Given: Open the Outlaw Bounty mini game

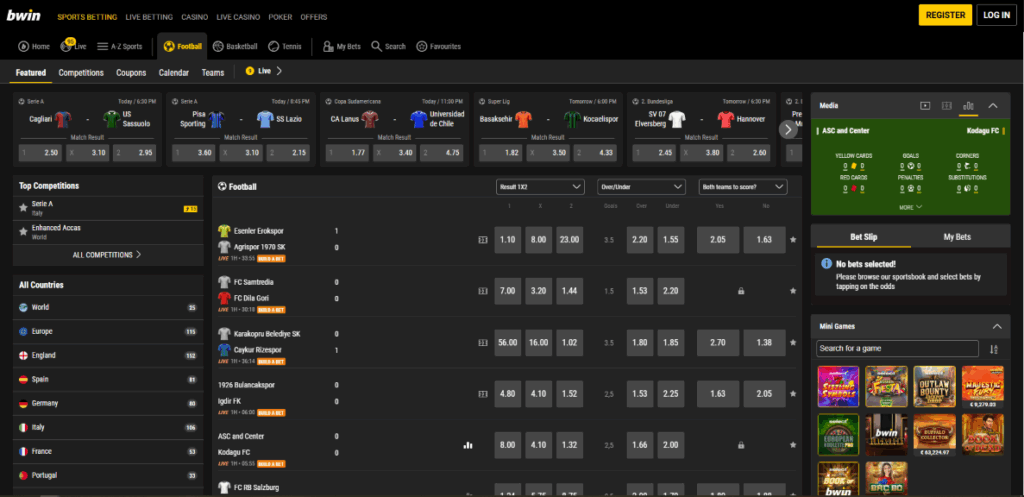Looking at the screenshot, I should point(935,387).
